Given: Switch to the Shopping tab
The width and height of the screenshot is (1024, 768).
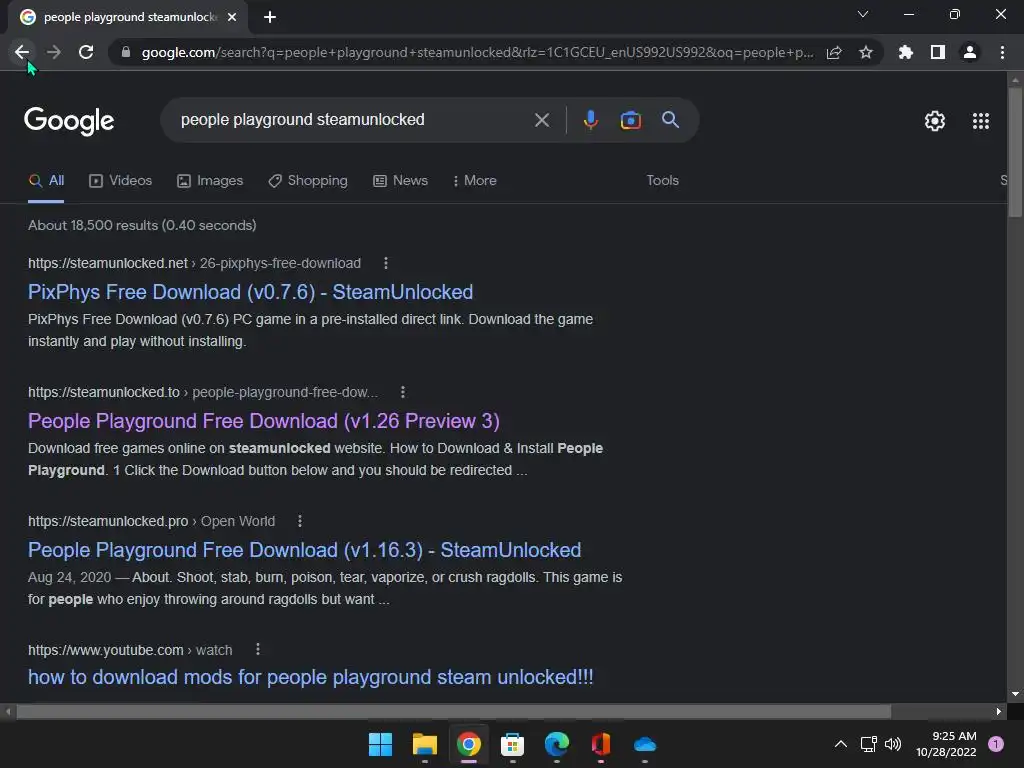Looking at the screenshot, I should click(308, 181).
